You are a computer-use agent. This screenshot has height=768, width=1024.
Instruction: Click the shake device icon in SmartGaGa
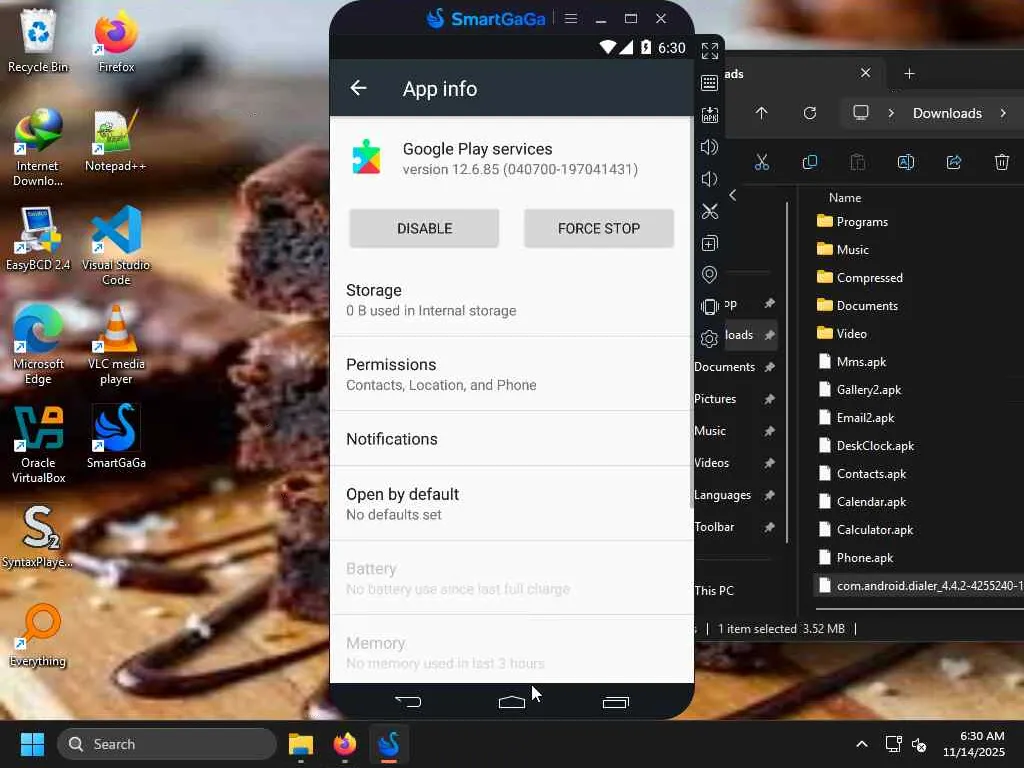click(x=710, y=306)
